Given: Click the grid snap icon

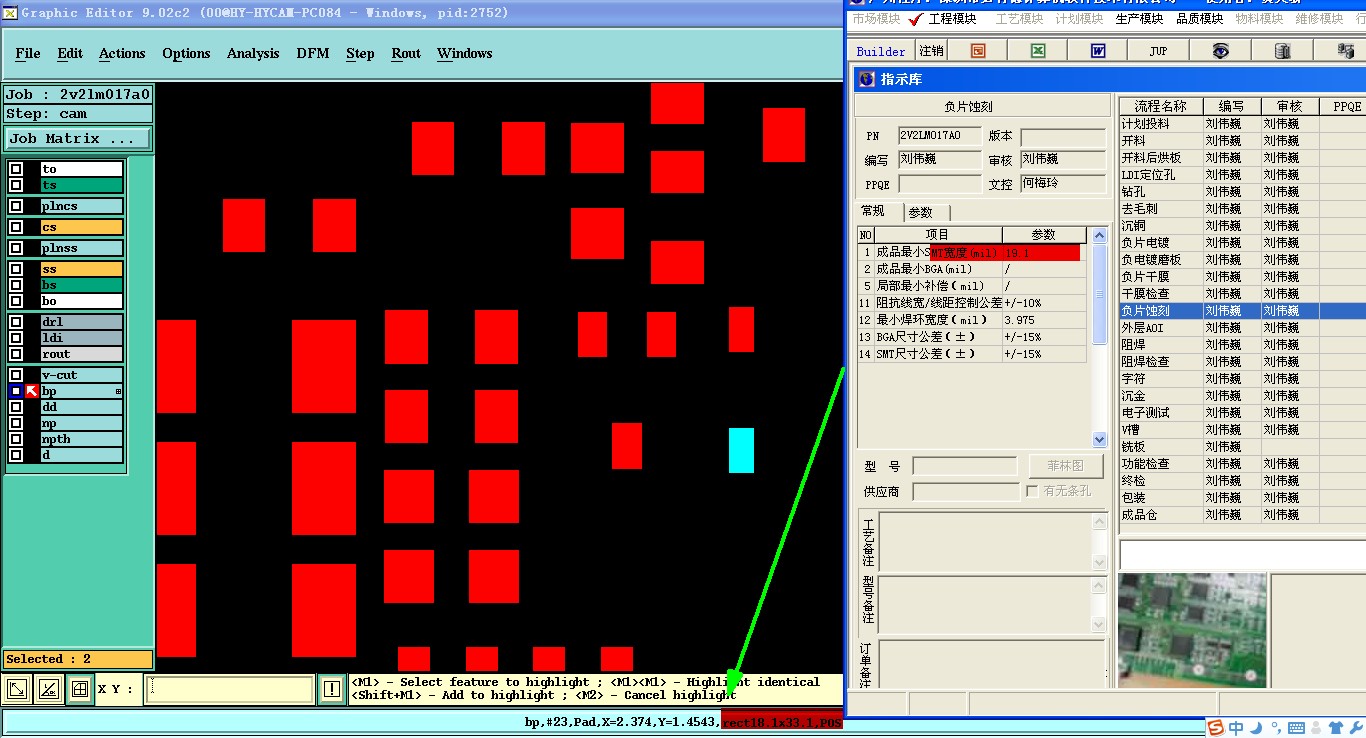Looking at the screenshot, I should pos(80,689).
